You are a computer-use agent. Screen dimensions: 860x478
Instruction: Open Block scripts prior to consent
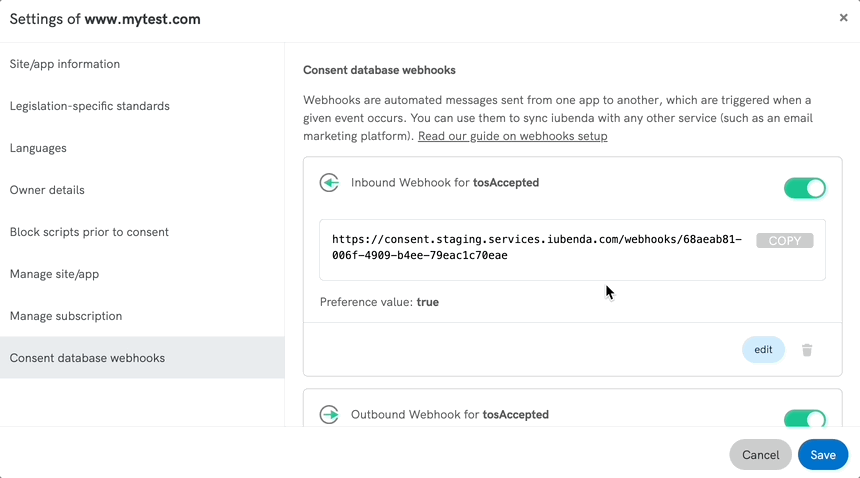(x=89, y=232)
